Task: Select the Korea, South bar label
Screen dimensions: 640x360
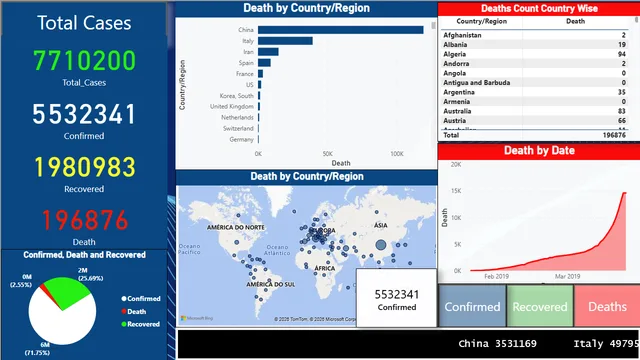Action: [x=236, y=96]
